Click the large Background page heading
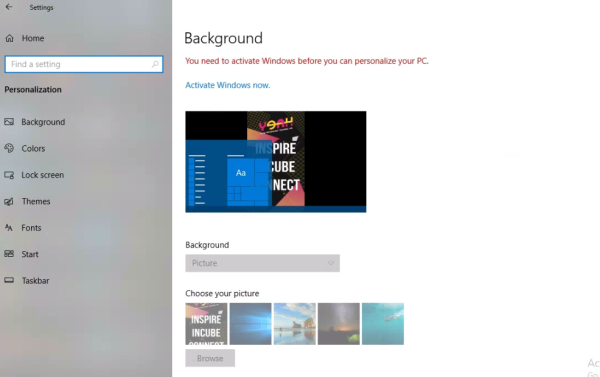Viewport: 600px width, 377px height. [223, 38]
